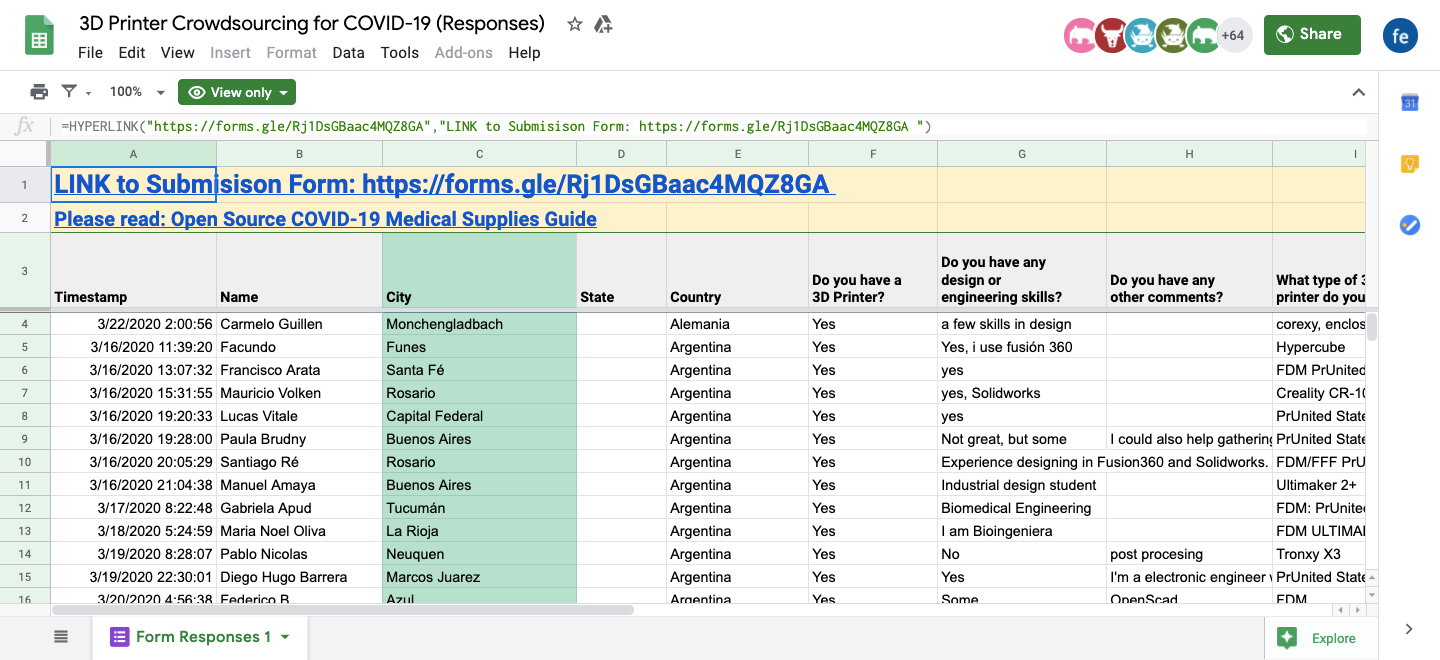This screenshot has height=660, width=1440.
Task: Open the Google Keep side panel
Action: tap(1410, 164)
